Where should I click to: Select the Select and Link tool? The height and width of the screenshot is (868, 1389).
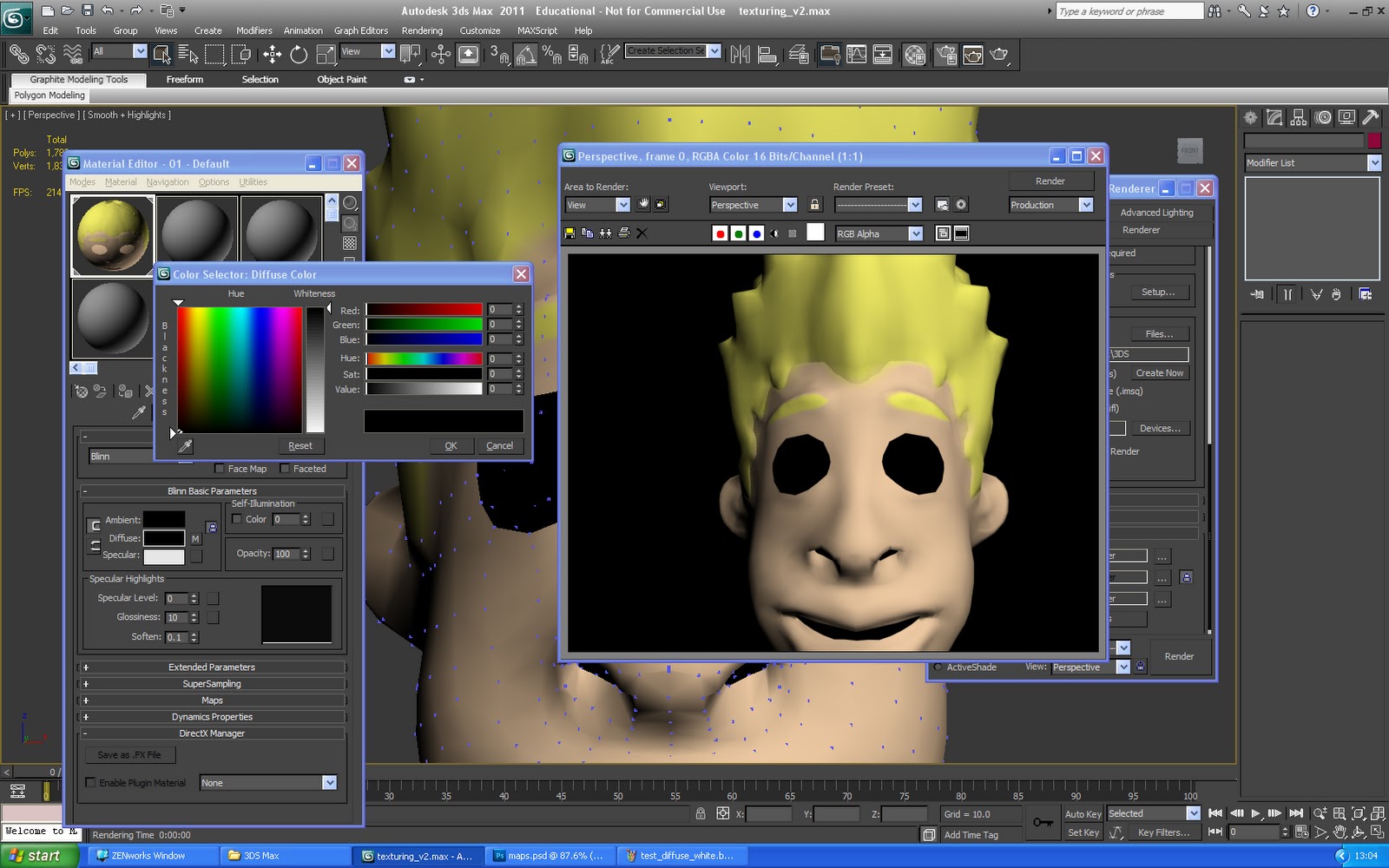pos(18,55)
